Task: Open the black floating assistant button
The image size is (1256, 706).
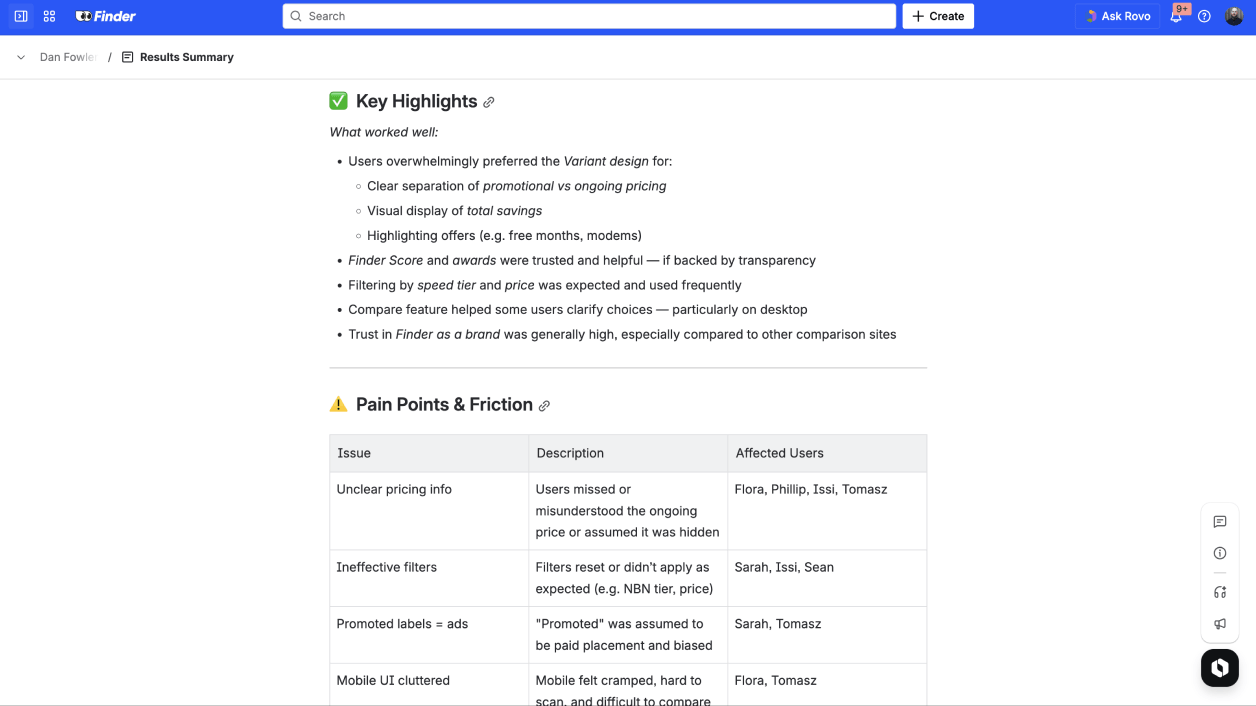Action: tap(1220, 668)
